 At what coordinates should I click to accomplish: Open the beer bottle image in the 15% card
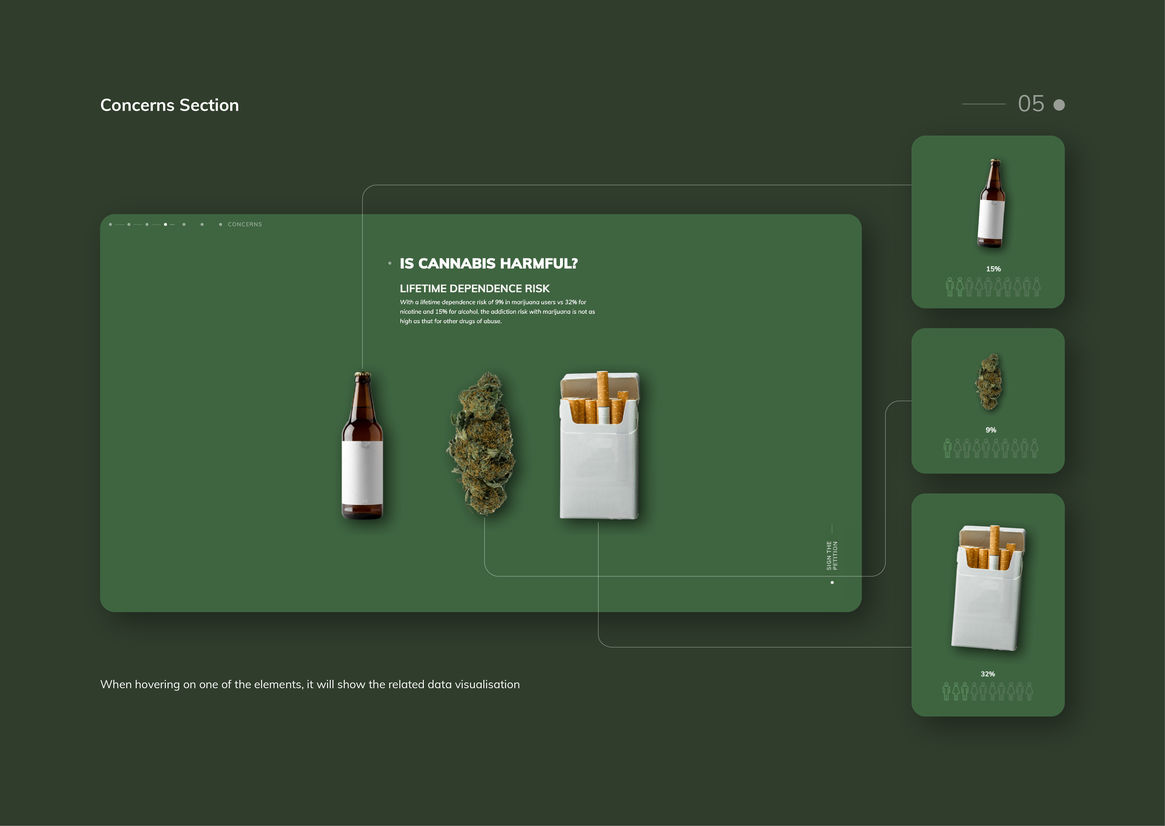(990, 204)
